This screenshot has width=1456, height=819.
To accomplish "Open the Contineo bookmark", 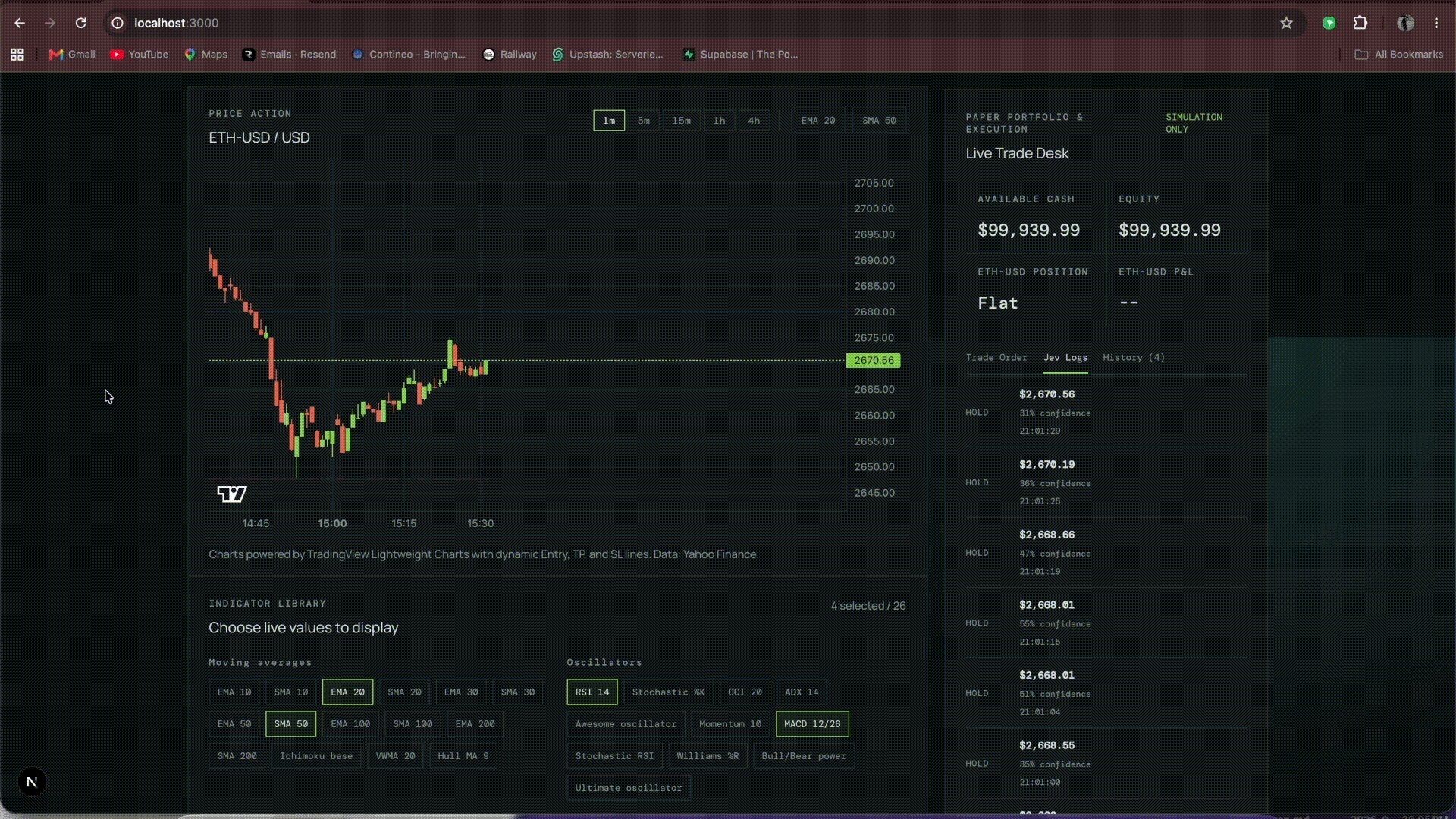I will 409,55.
